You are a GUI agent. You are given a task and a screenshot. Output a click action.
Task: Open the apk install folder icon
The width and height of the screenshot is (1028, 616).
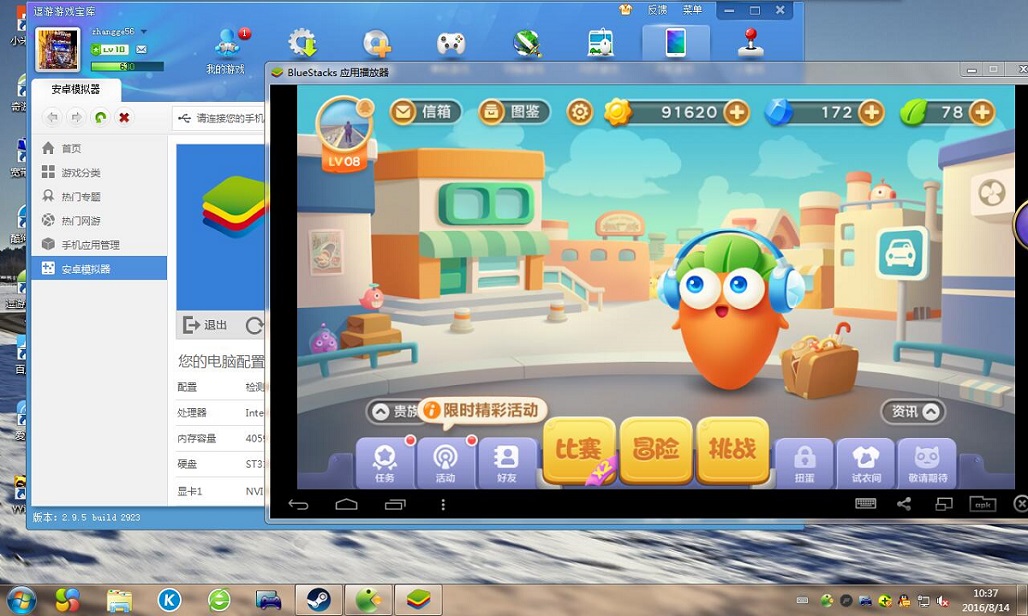[x=983, y=503]
